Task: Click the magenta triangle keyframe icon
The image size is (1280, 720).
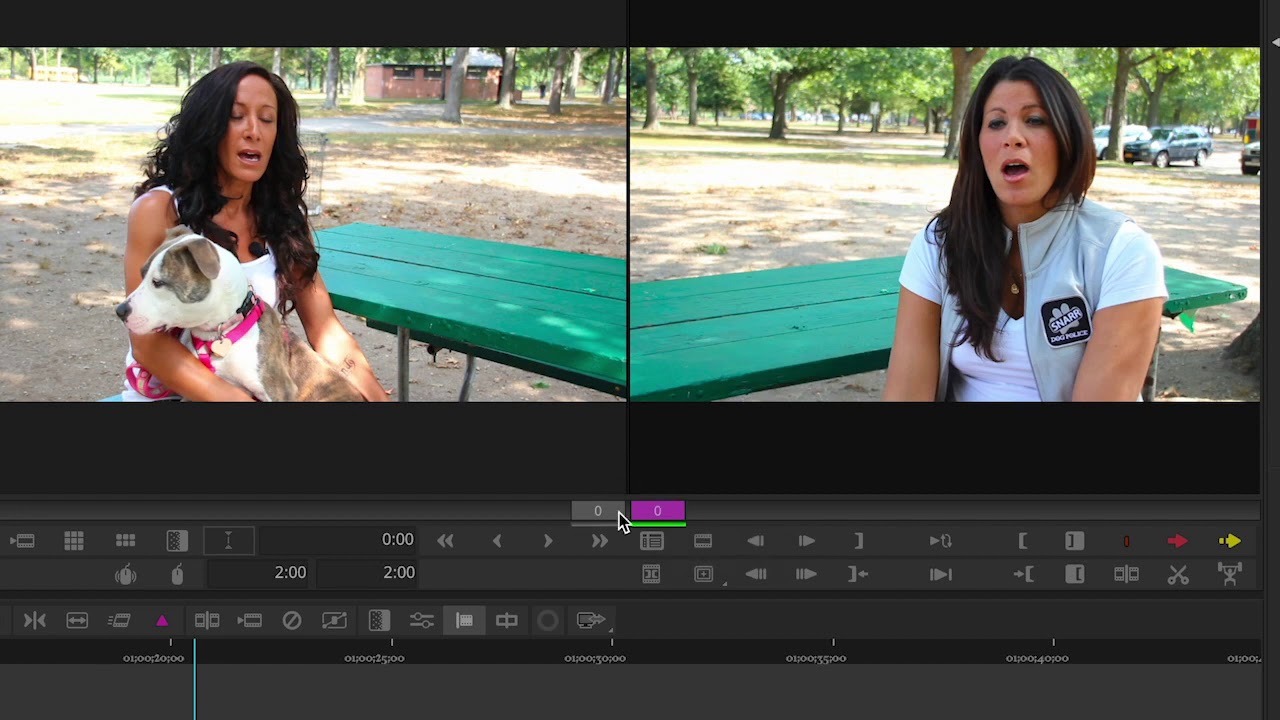Action: (x=162, y=621)
